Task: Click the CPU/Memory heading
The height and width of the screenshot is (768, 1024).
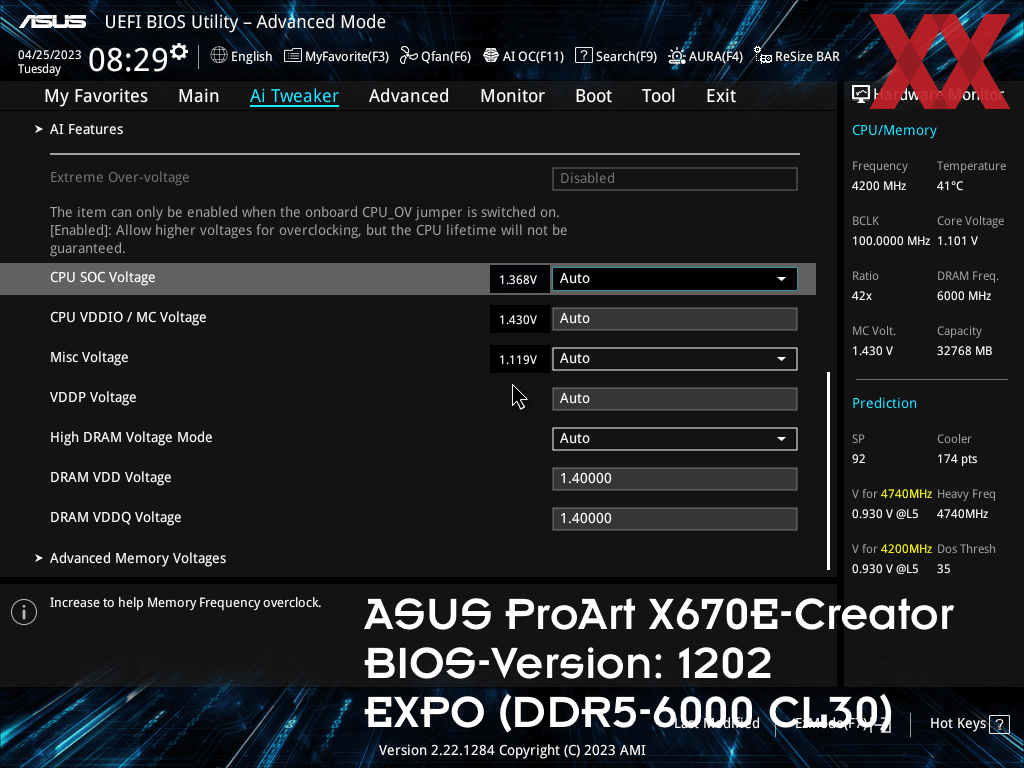Action: [894, 131]
